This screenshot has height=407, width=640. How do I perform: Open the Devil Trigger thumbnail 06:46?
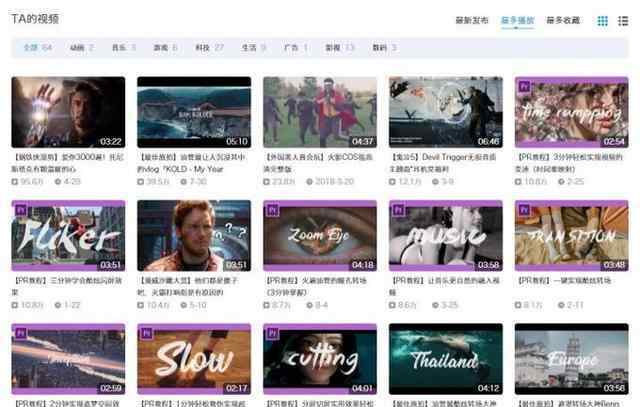pyautogui.click(x=446, y=112)
